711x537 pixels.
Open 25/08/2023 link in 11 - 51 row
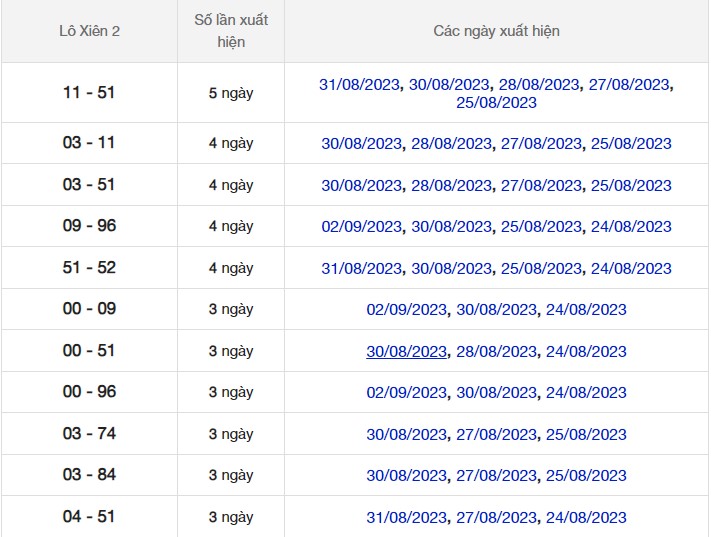496,102
